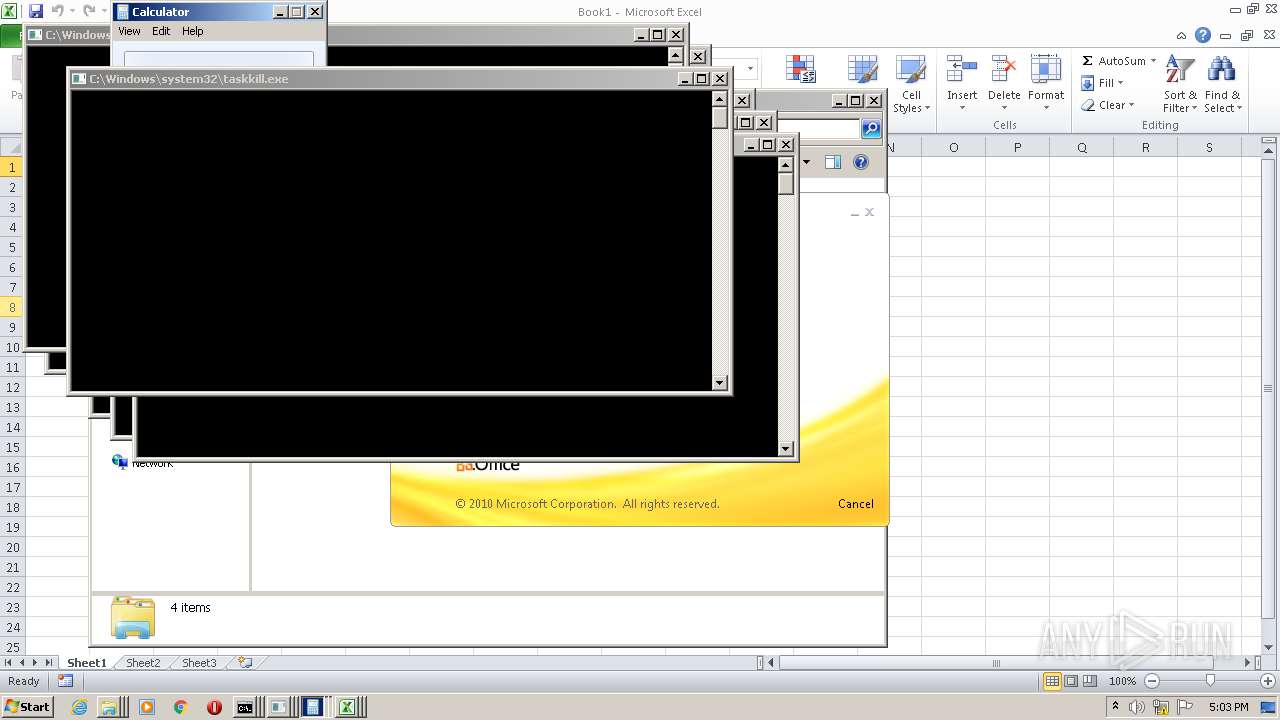
Task: Zoom in with plus button
Action: click(1268, 681)
